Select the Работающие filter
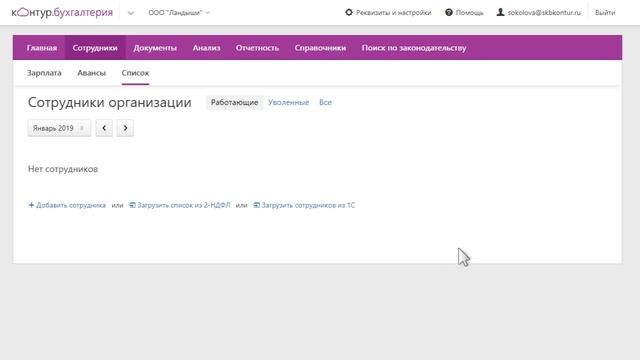The height and width of the screenshot is (360, 640). (234, 102)
